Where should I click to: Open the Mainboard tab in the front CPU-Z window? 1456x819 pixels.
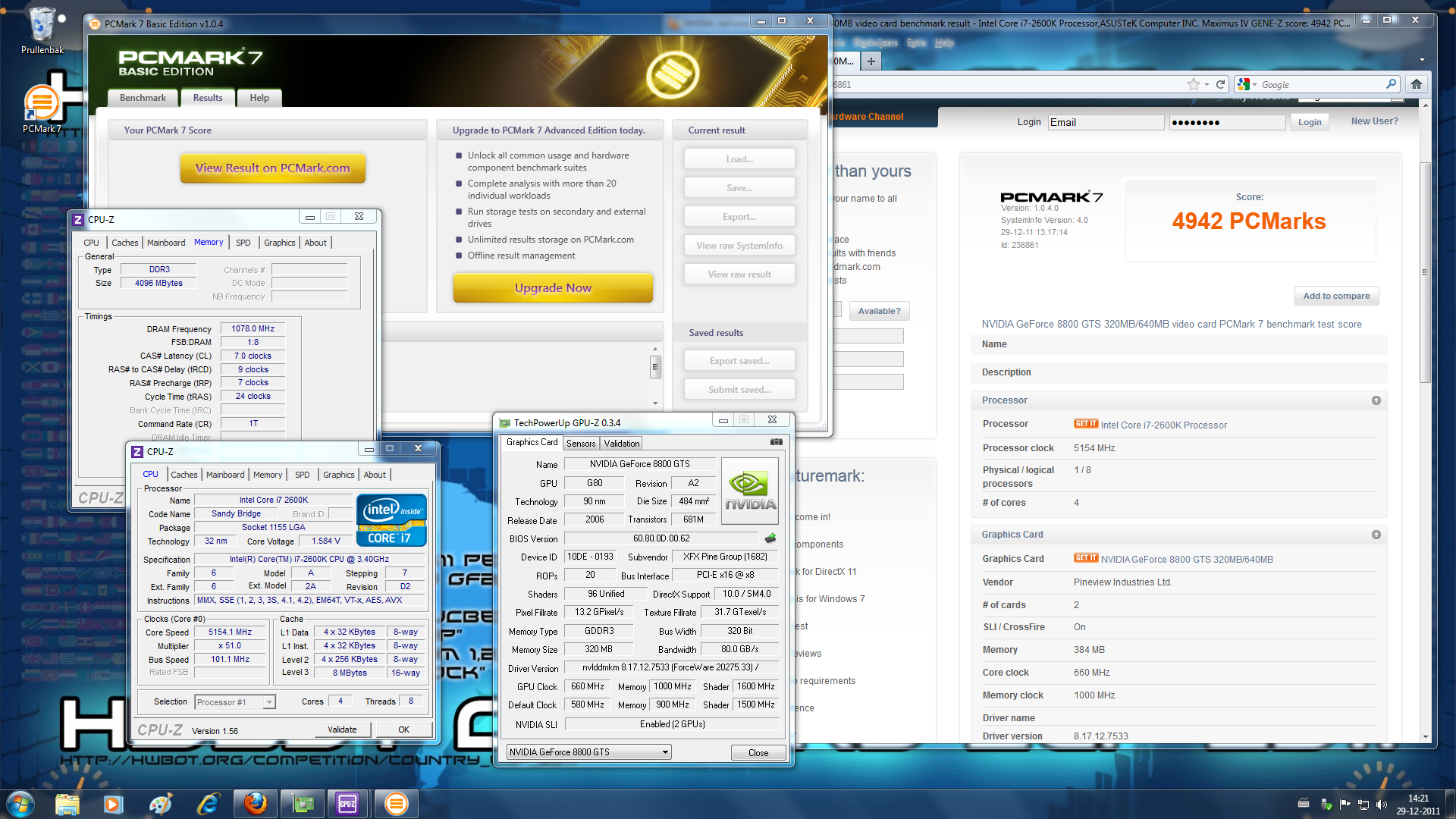pyautogui.click(x=225, y=475)
